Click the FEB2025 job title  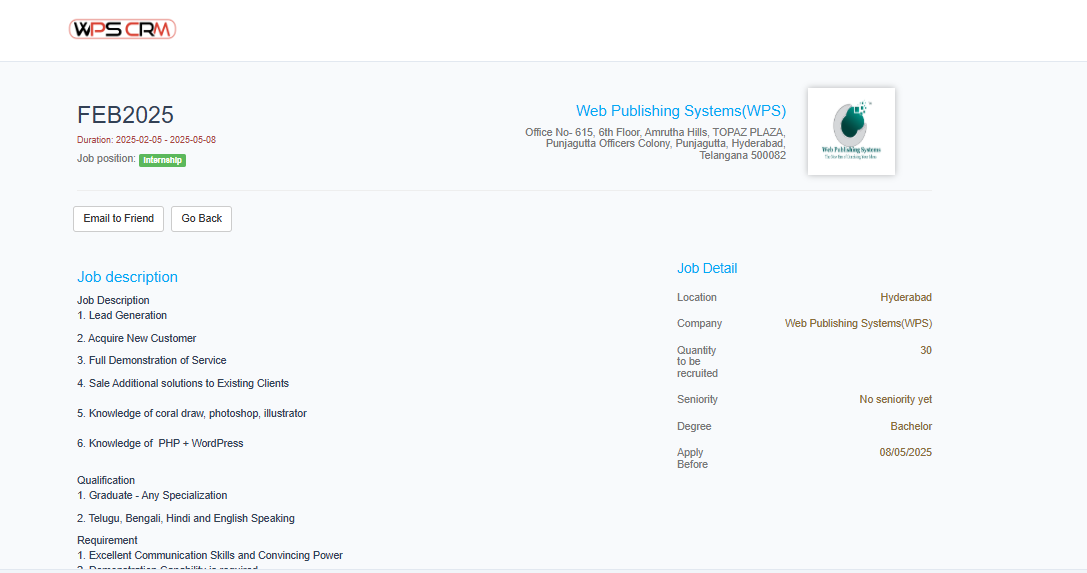coord(125,115)
